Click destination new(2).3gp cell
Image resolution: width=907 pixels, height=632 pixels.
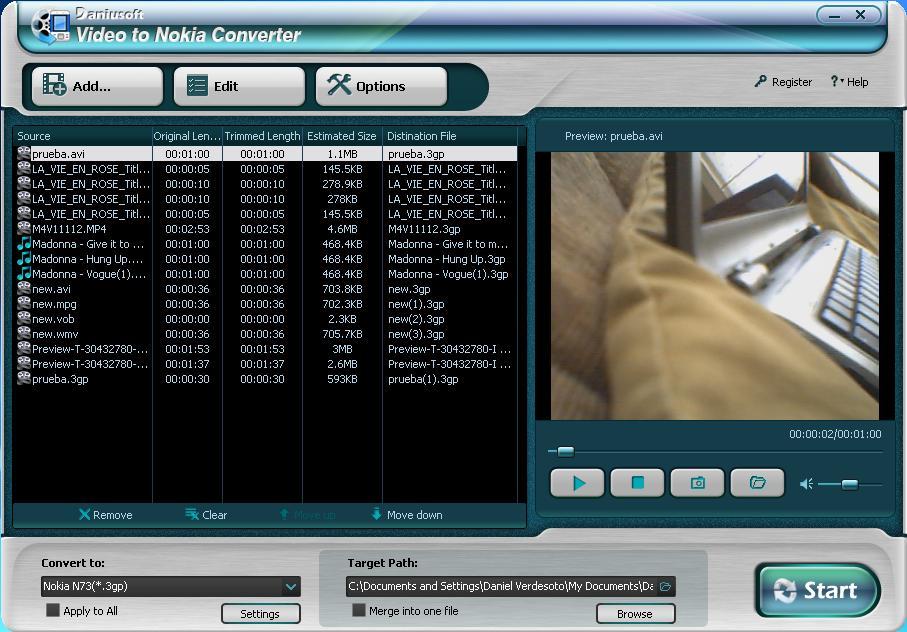416,319
